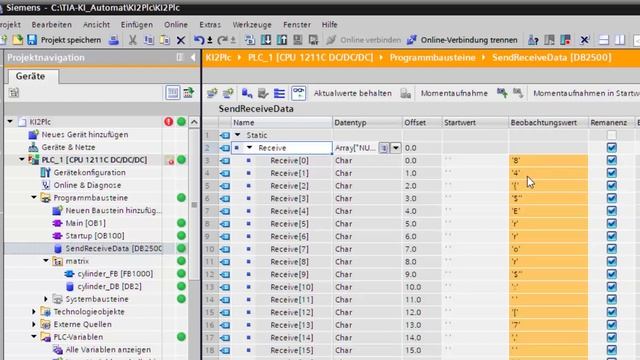This screenshot has width=640, height=360.
Task: Click the Redo arrow icon
Action: click(x=222, y=40)
